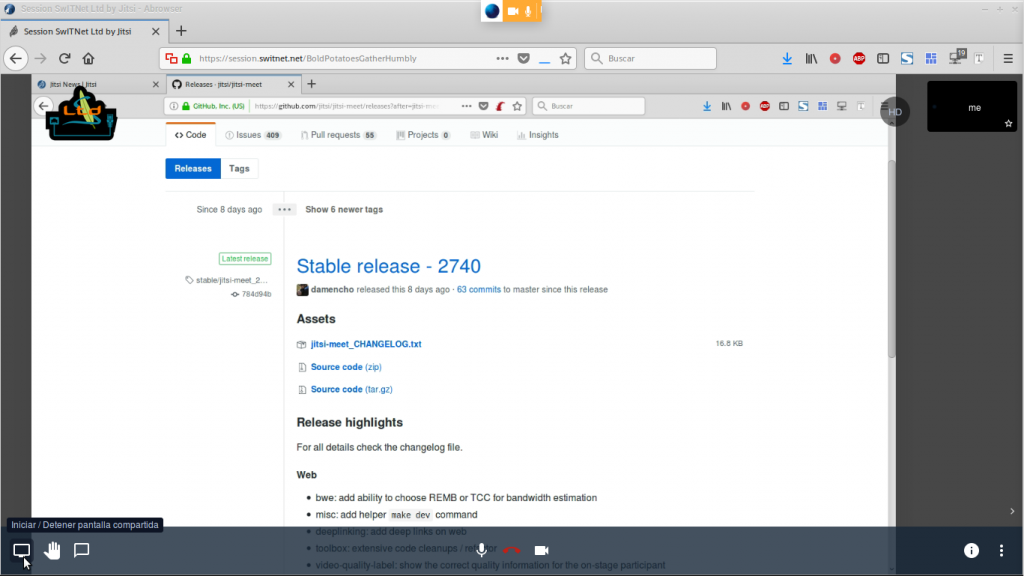Open the GitHub Projects tab
The image size is (1024, 576).
tap(423, 135)
